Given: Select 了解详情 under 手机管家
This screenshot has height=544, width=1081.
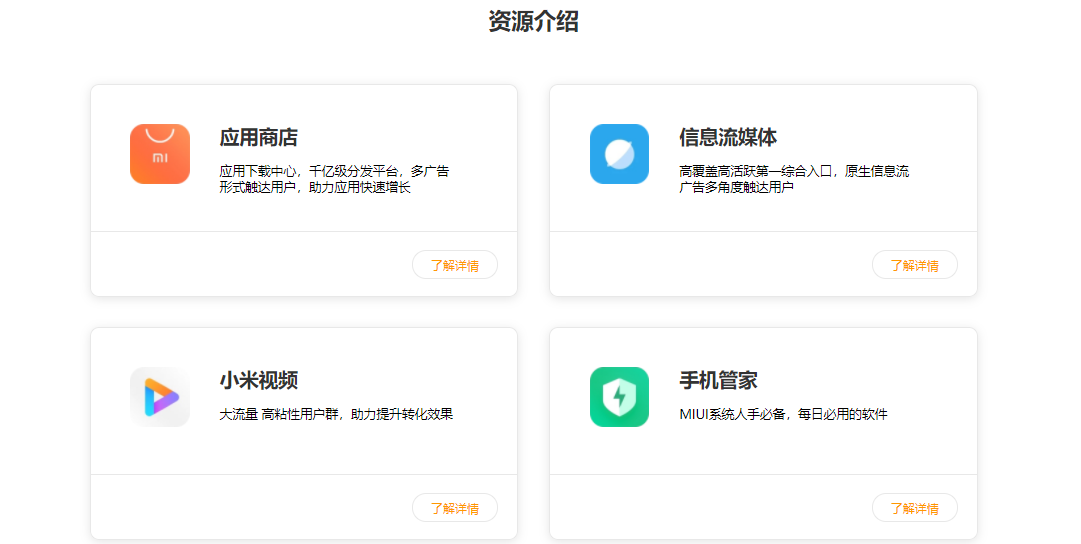Looking at the screenshot, I should 915,508.
